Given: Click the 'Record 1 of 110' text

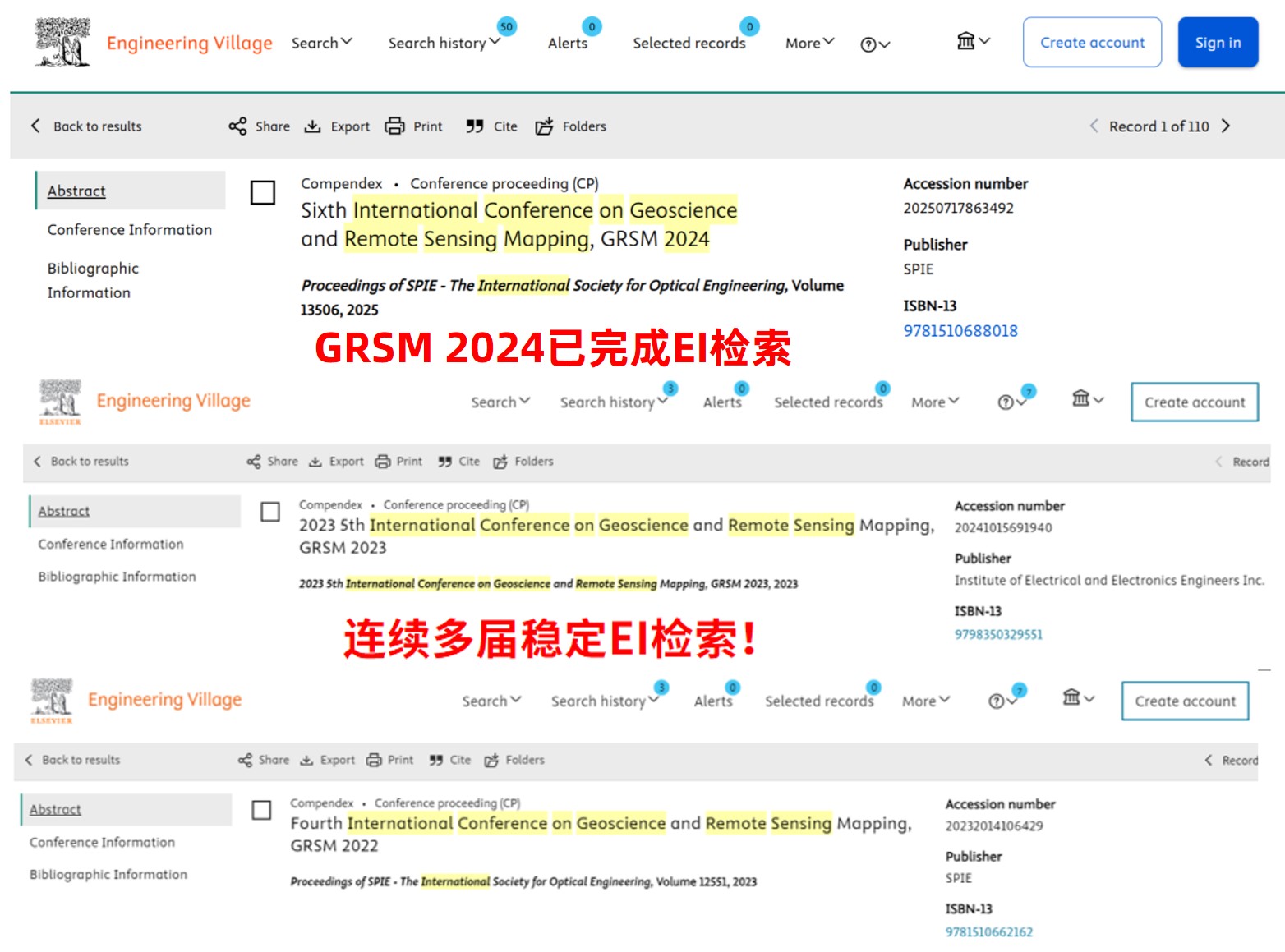Looking at the screenshot, I should coord(1159,126).
